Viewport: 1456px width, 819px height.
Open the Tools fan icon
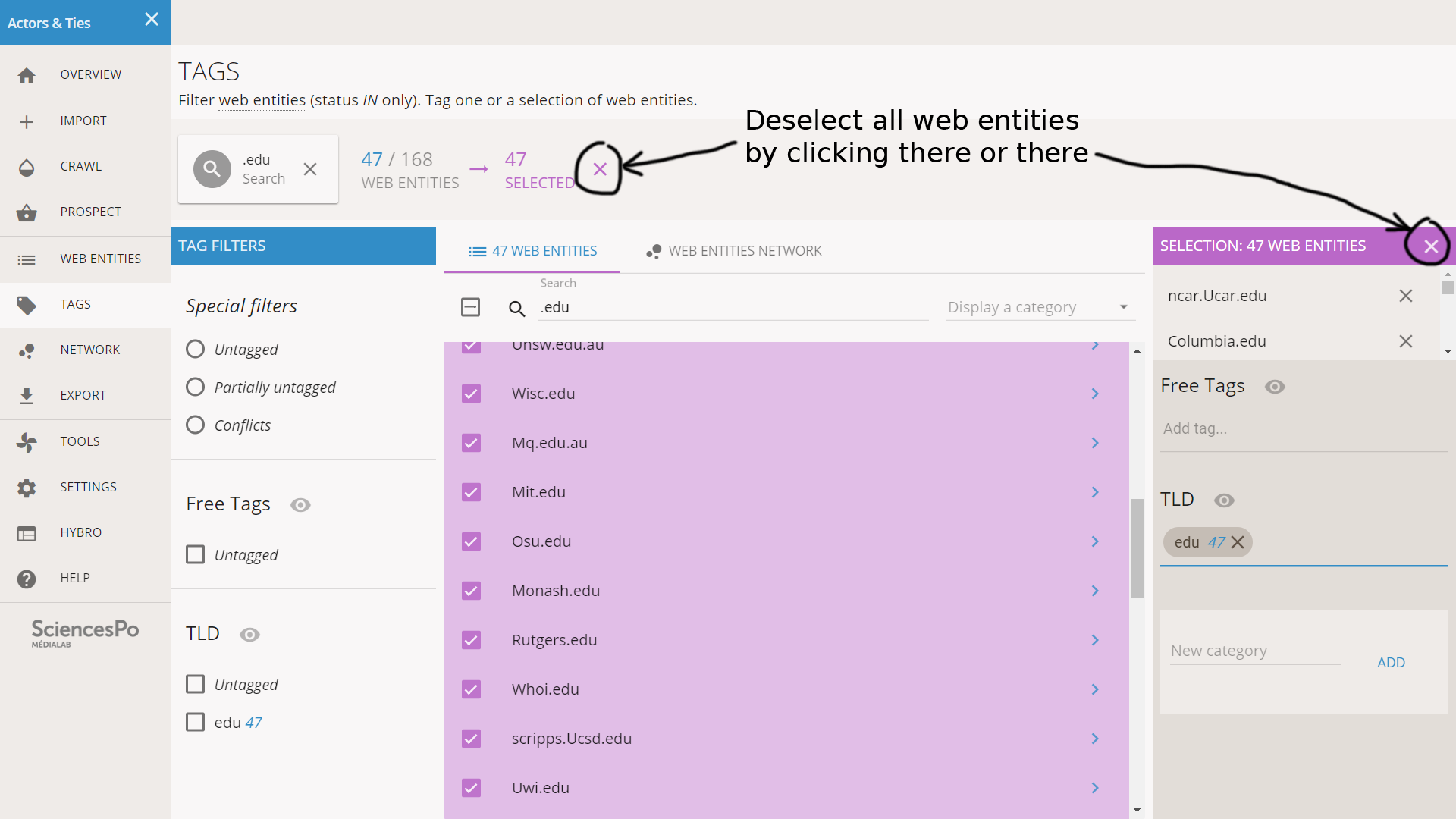click(x=27, y=442)
